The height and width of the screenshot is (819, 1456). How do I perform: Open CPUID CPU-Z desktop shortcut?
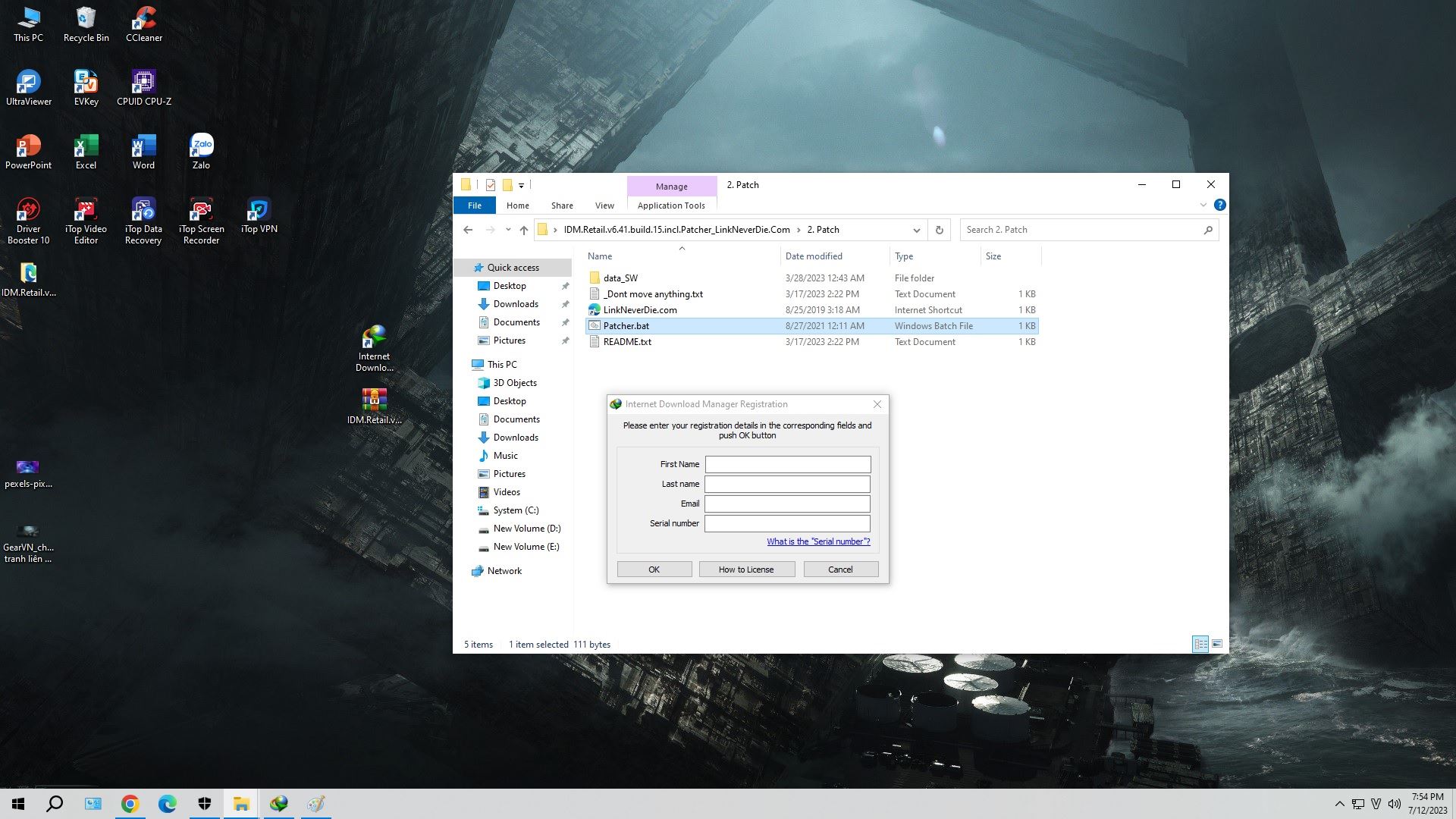pyautogui.click(x=144, y=88)
